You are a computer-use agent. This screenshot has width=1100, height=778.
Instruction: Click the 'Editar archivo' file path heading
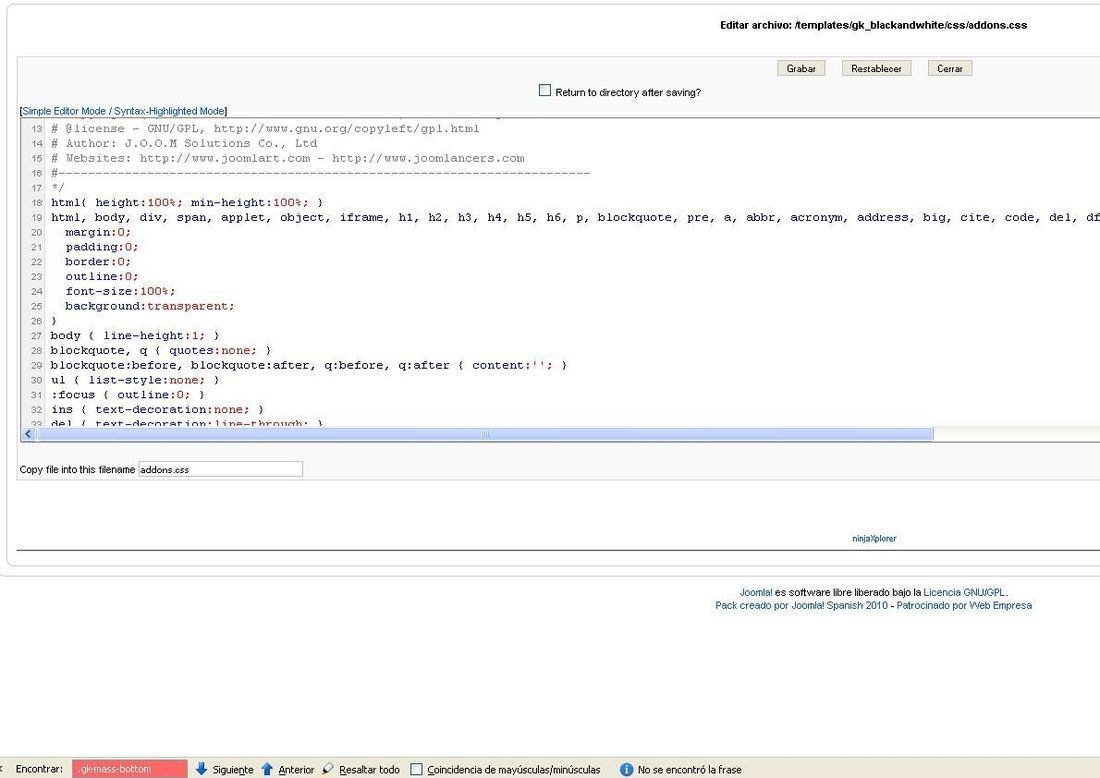pos(873,25)
